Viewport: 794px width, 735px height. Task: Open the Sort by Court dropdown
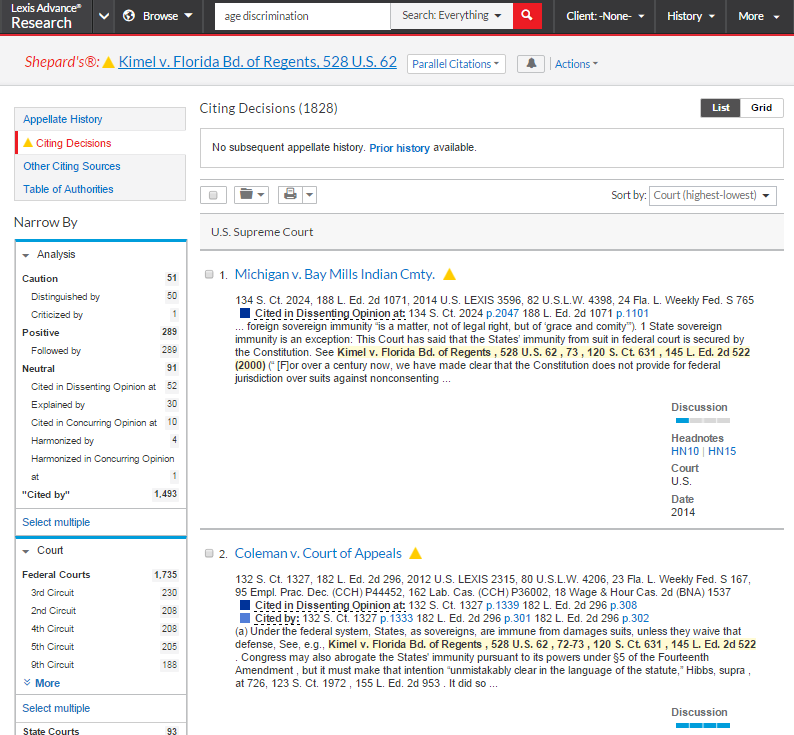pos(712,195)
